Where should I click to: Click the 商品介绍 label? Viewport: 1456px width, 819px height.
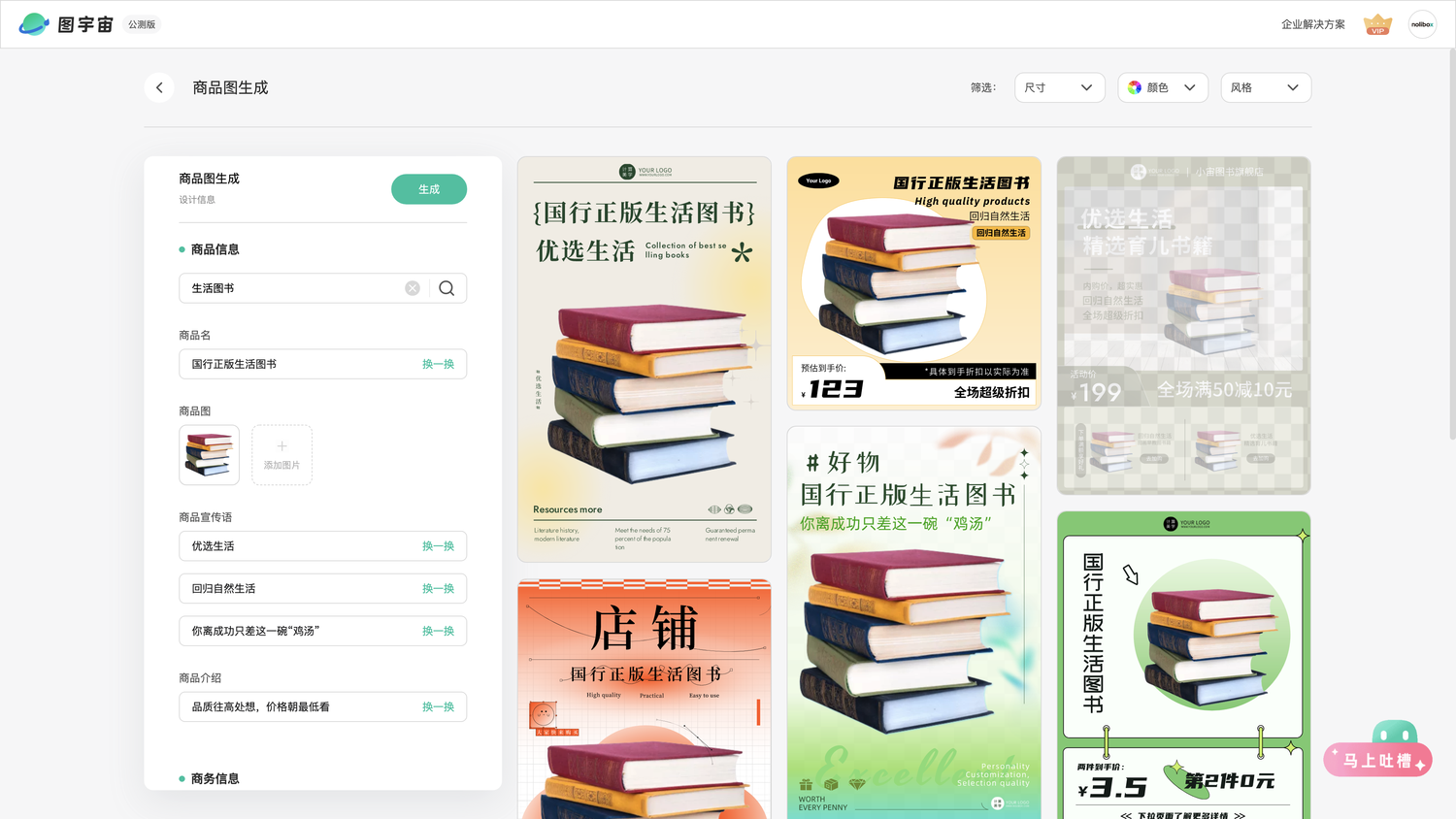pos(200,678)
